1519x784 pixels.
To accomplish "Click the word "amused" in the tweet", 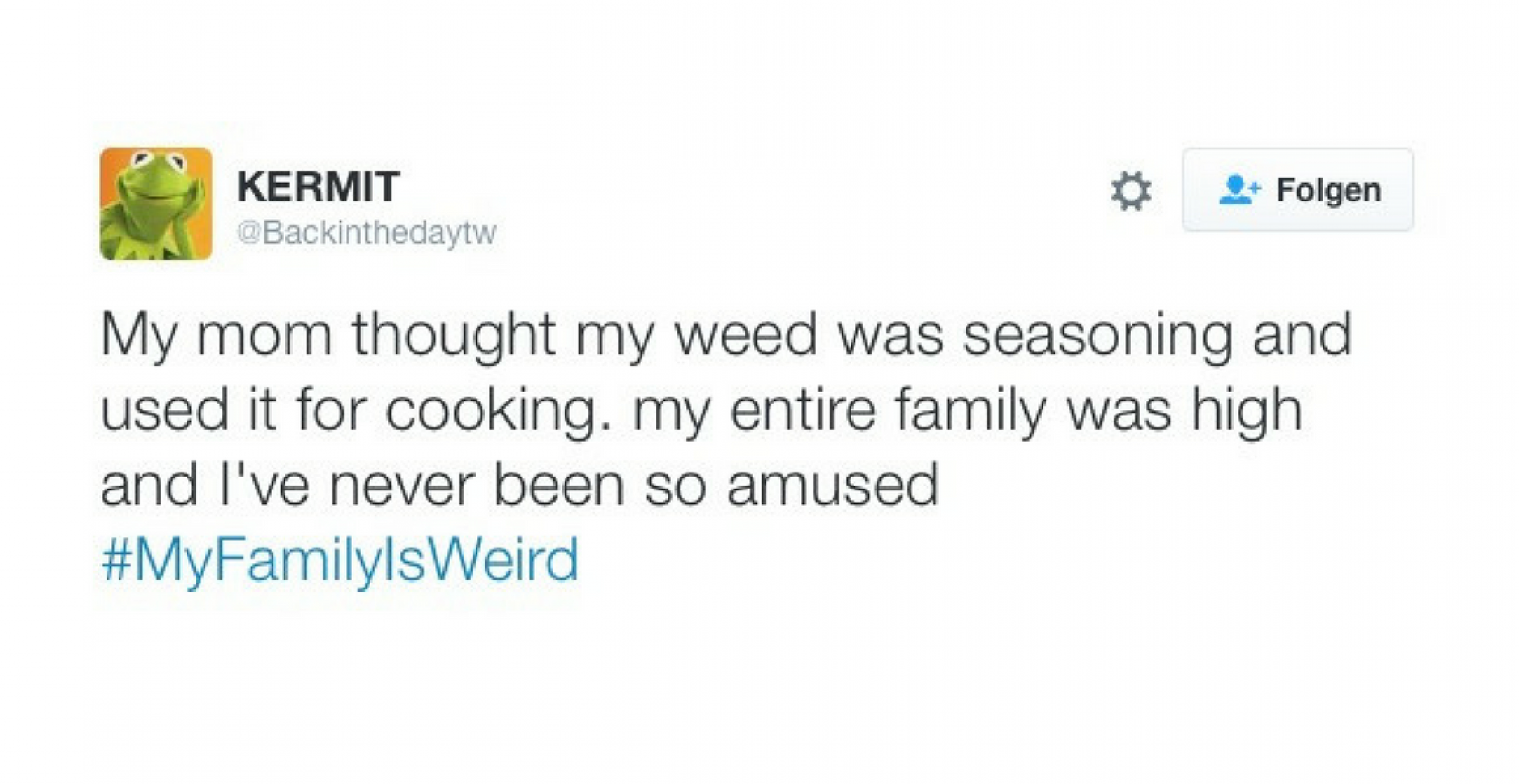I will tap(834, 485).
